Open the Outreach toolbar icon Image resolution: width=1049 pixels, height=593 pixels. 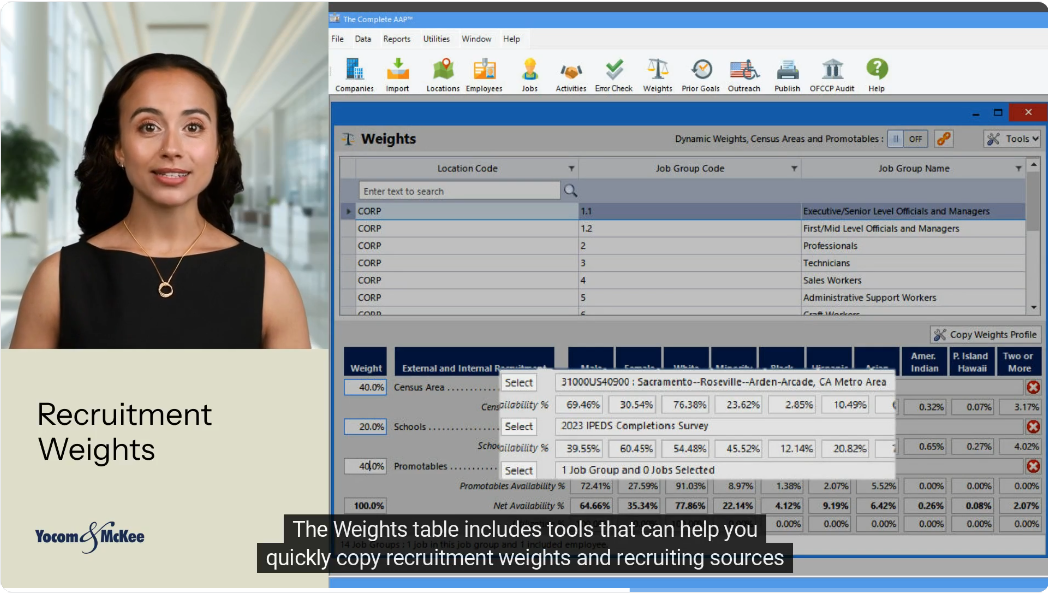[744, 74]
